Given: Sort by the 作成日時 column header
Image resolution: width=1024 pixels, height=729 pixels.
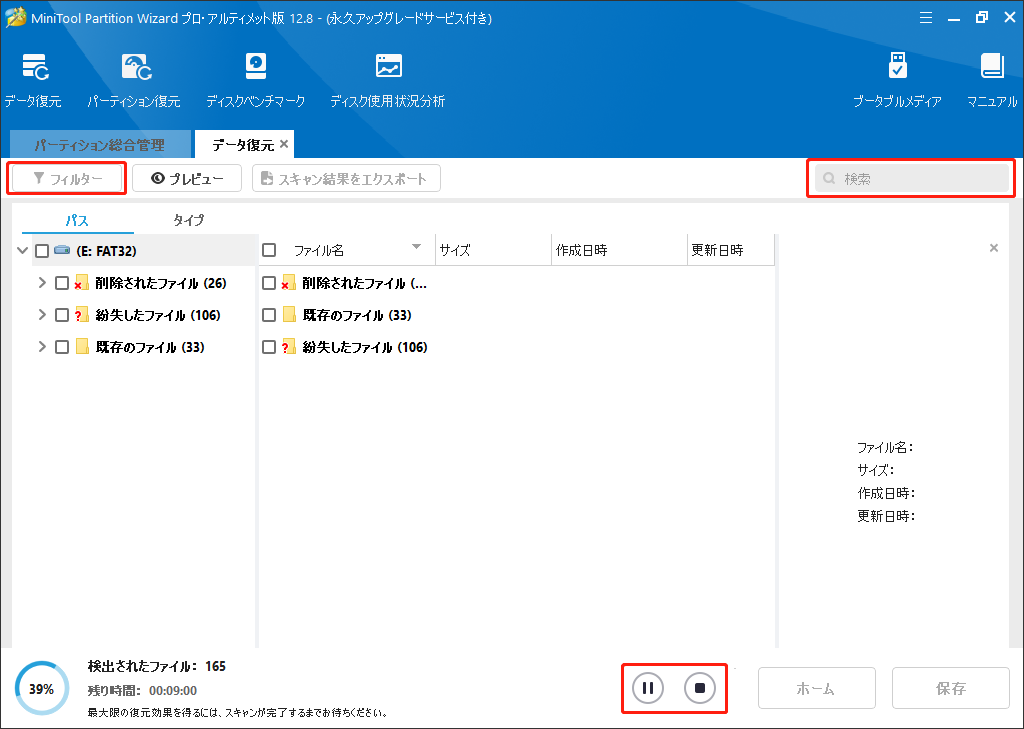Looking at the screenshot, I should point(620,250).
